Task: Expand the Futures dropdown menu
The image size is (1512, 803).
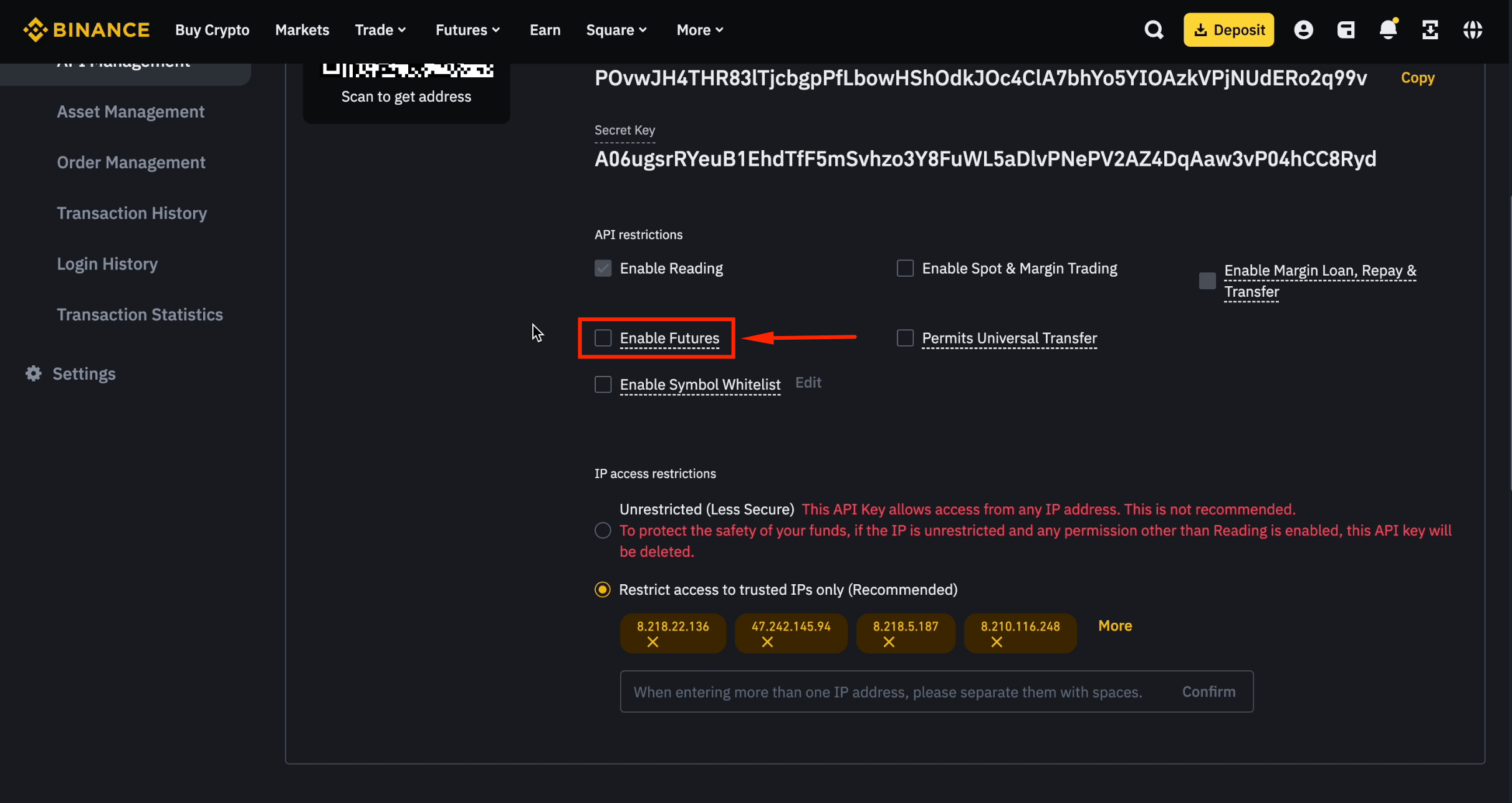Action: [x=467, y=30]
